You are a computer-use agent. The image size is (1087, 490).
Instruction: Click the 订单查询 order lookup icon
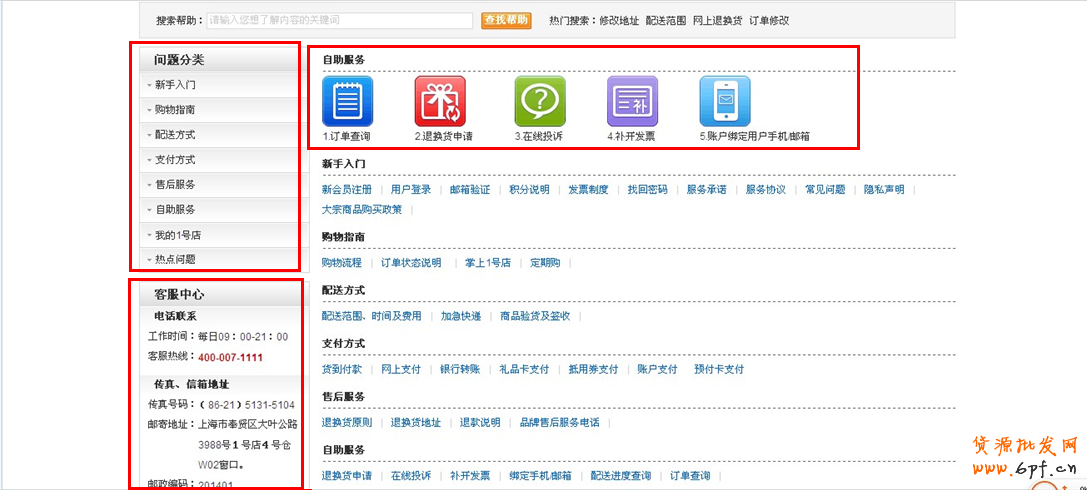tap(347, 101)
